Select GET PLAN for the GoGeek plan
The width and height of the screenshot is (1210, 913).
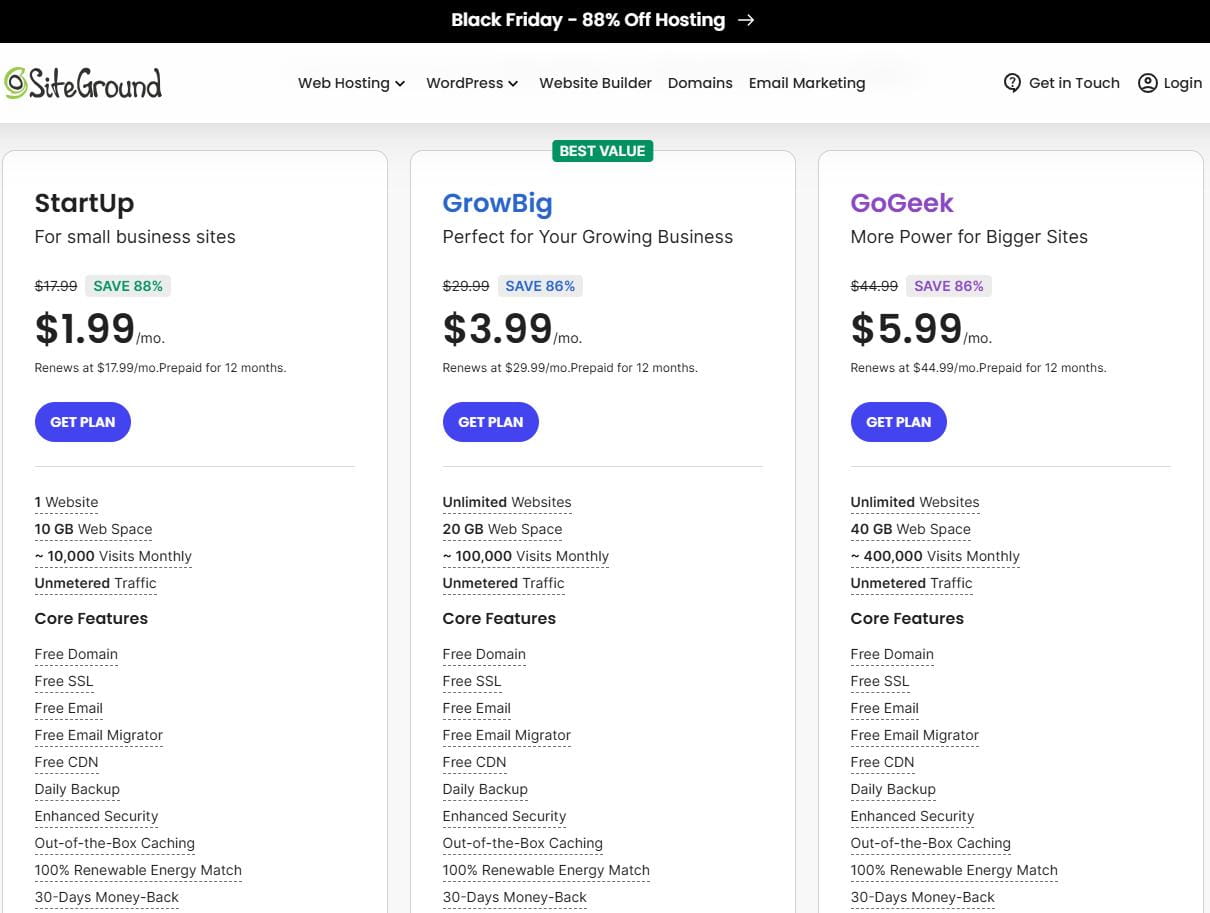click(x=898, y=422)
